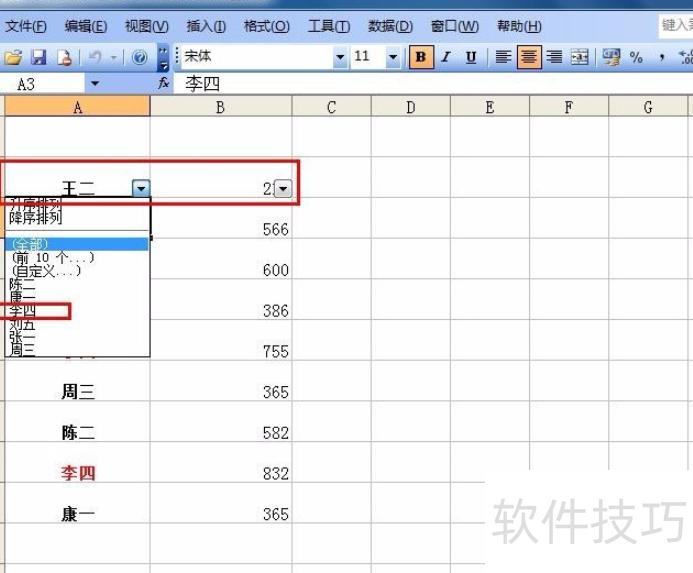Align text left
The height and width of the screenshot is (573, 693).
tap(503, 57)
